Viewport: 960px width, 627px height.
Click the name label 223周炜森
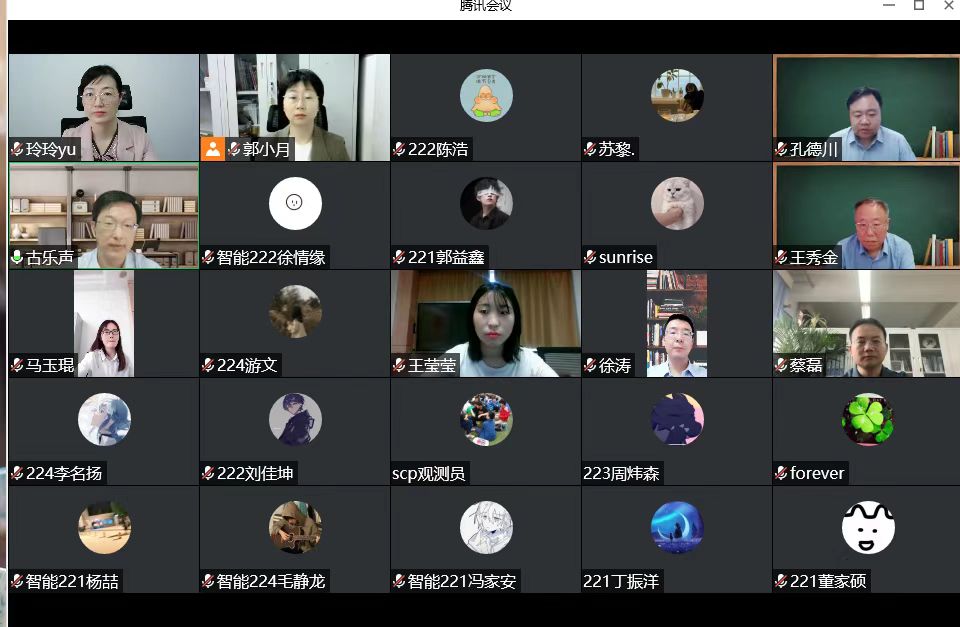pyautogui.click(x=621, y=473)
